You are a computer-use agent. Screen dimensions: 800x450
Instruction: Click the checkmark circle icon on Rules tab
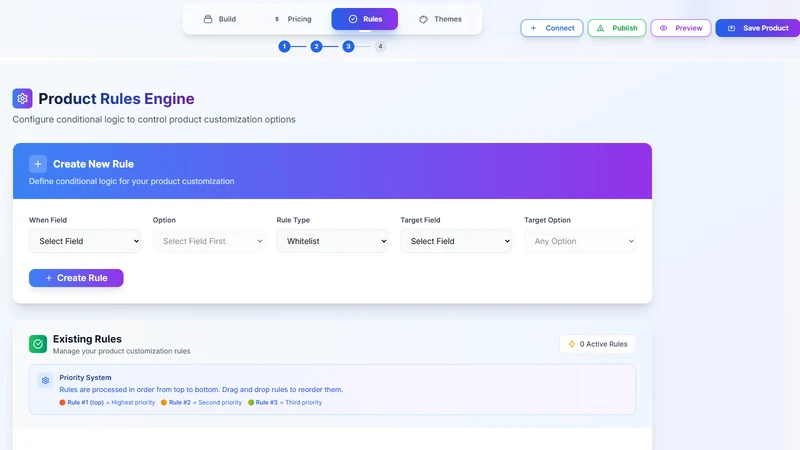pyautogui.click(x=353, y=19)
